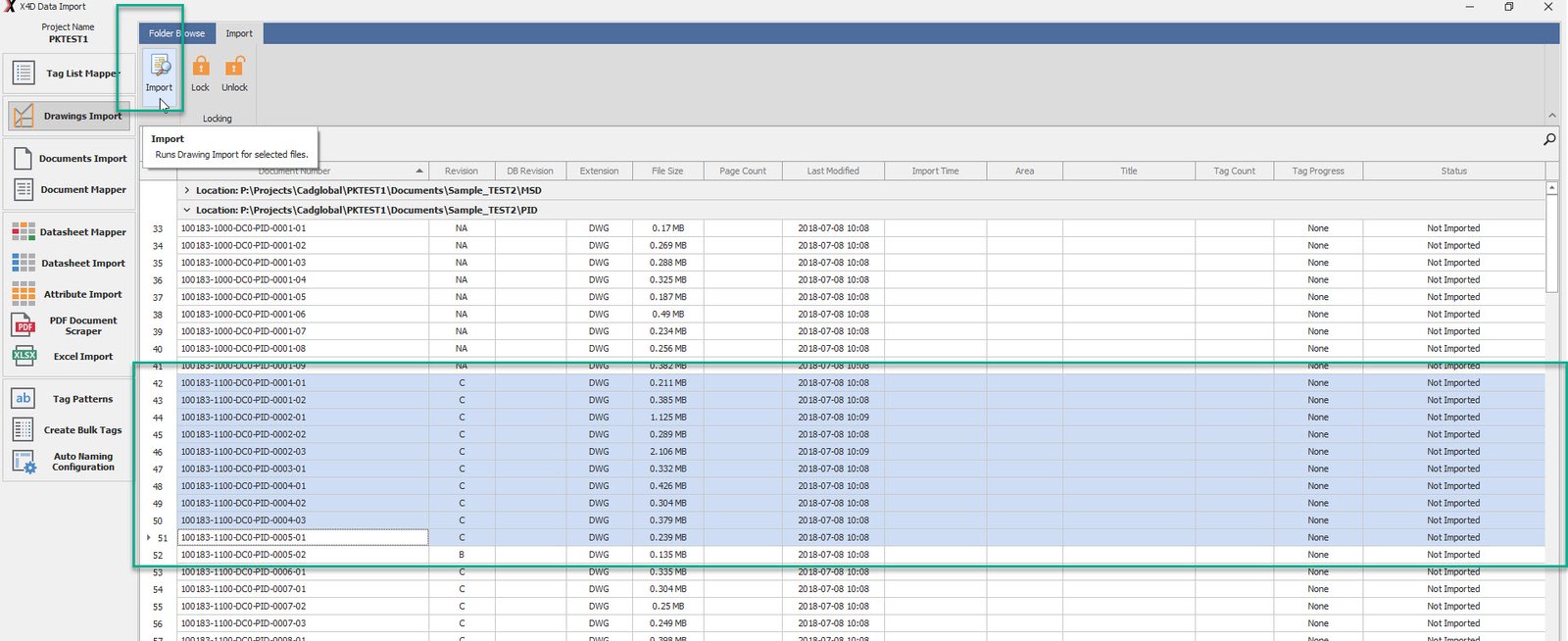
Task: Switch to the Folder Browse tab
Action: click(x=176, y=33)
